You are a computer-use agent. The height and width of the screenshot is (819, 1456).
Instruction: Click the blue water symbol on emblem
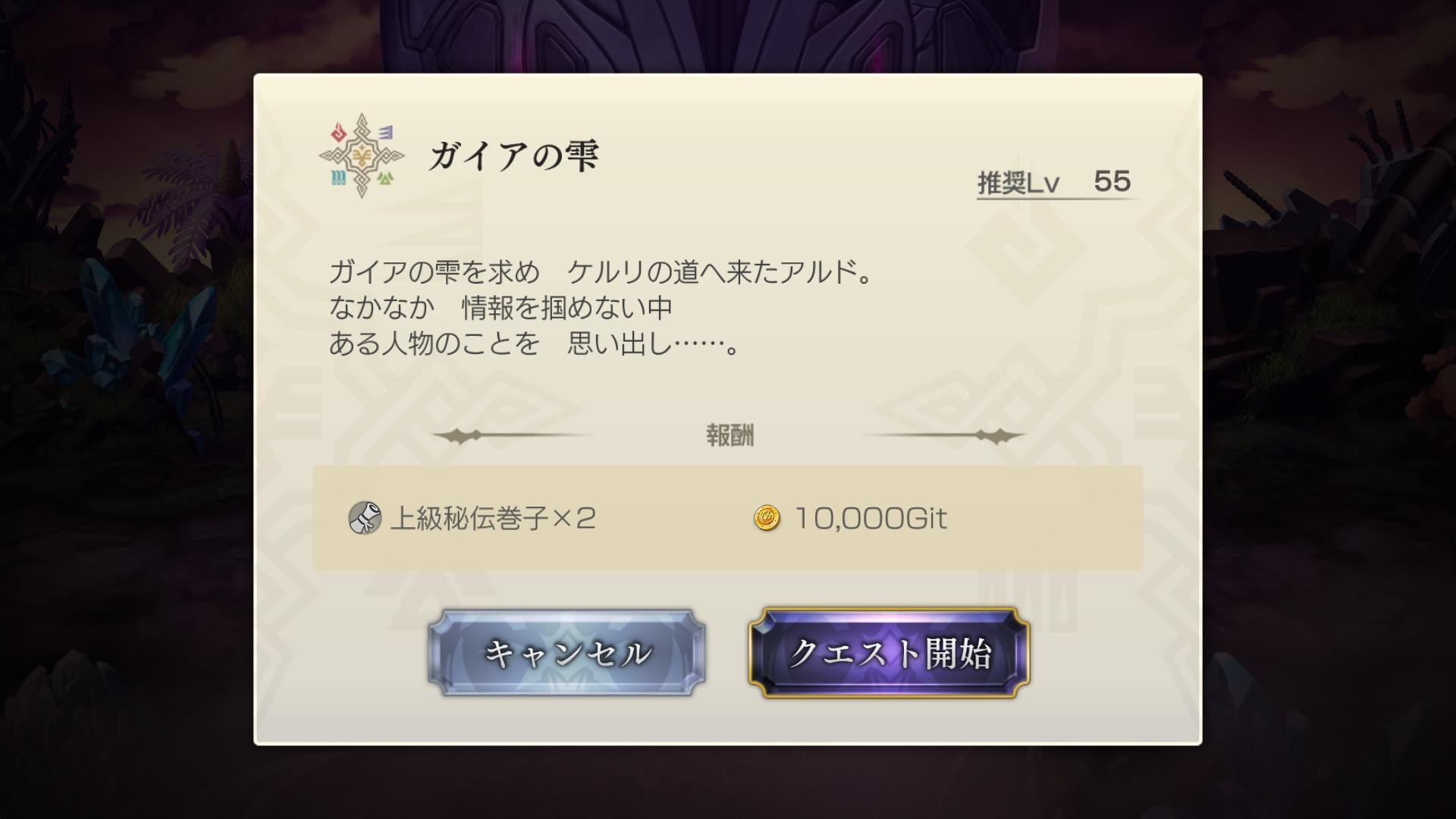click(x=338, y=179)
